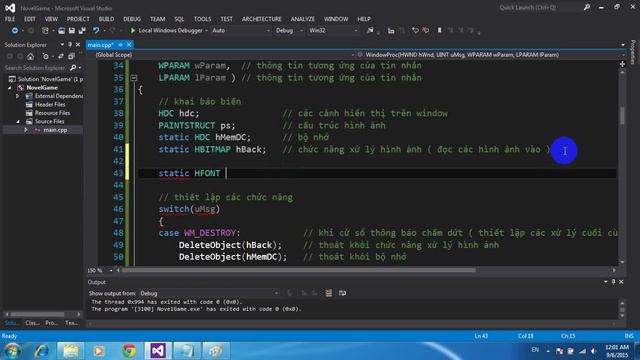Viewport: 640px width, 360px height.
Task: Click the Find in Files toolbar icon
Action: 370,31
